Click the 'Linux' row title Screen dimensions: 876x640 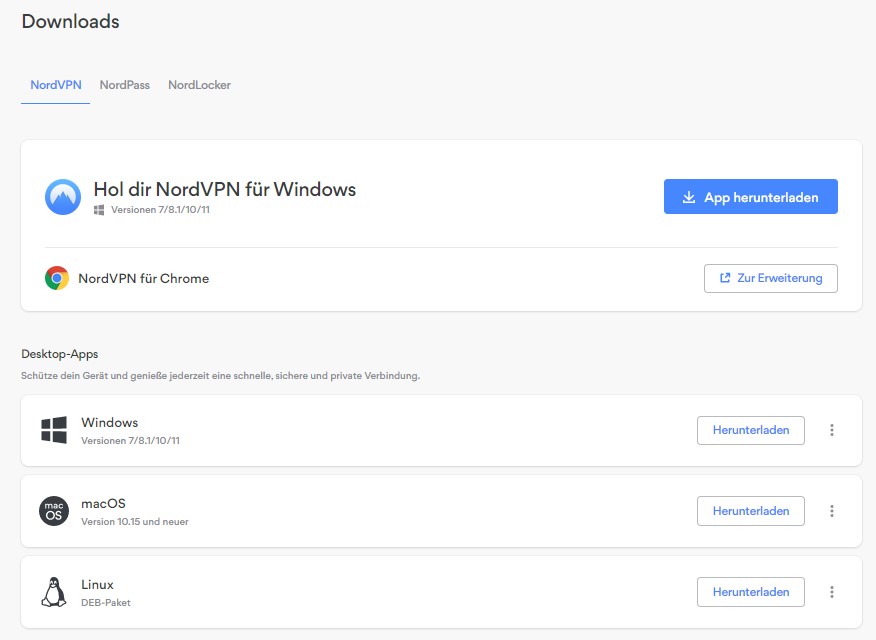[x=97, y=584]
